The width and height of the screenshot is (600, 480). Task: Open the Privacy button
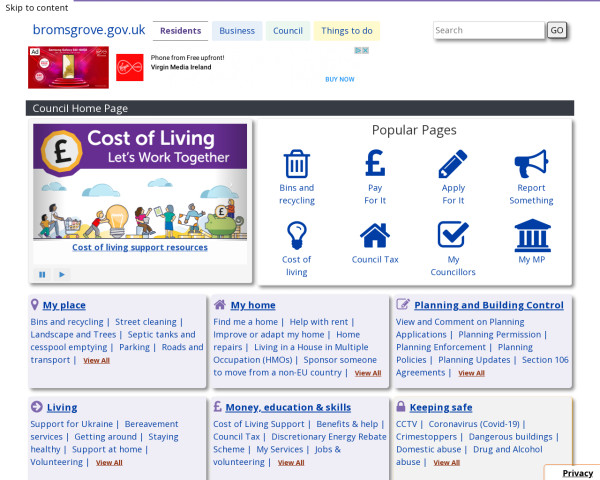(577, 473)
